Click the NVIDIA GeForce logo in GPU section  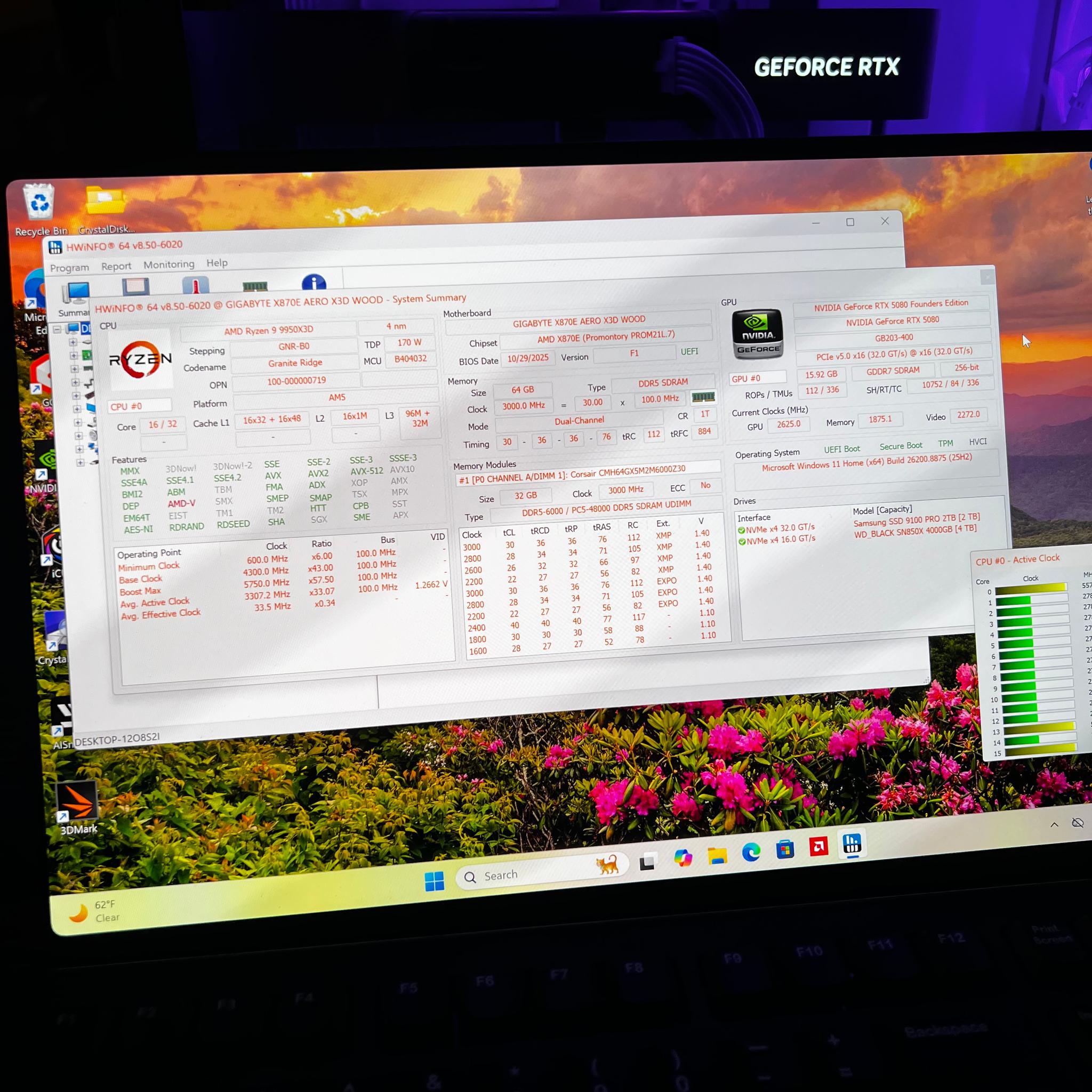[757, 334]
